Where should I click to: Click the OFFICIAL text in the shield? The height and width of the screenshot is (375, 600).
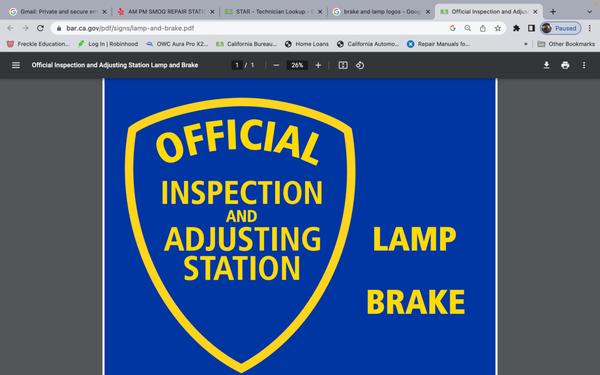tap(237, 141)
